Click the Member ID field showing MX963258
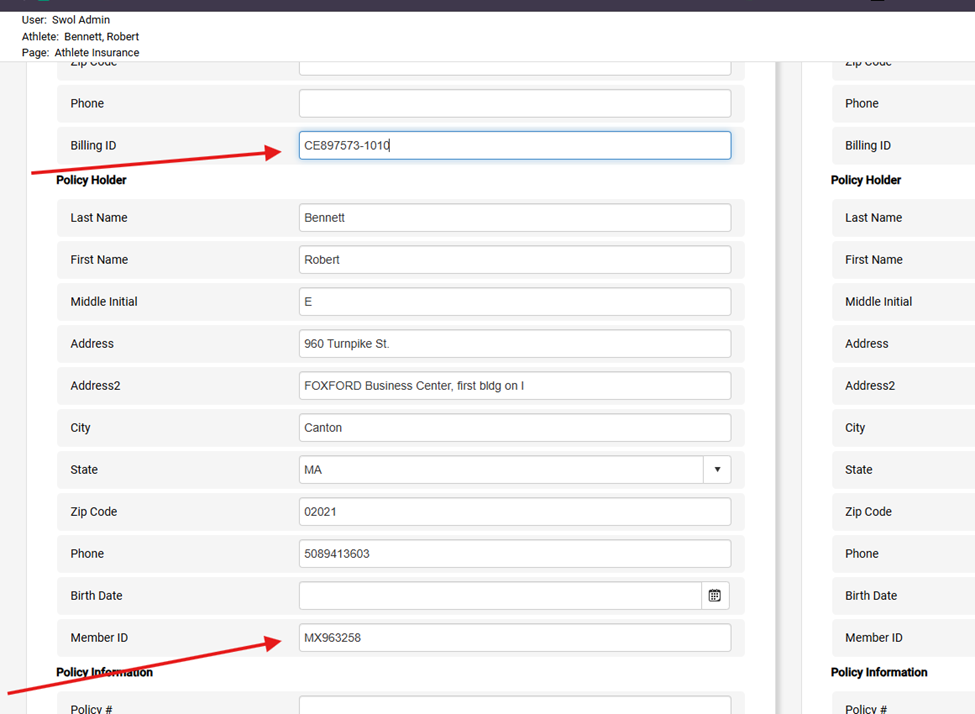Image resolution: width=975 pixels, height=714 pixels. tap(514, 638)
